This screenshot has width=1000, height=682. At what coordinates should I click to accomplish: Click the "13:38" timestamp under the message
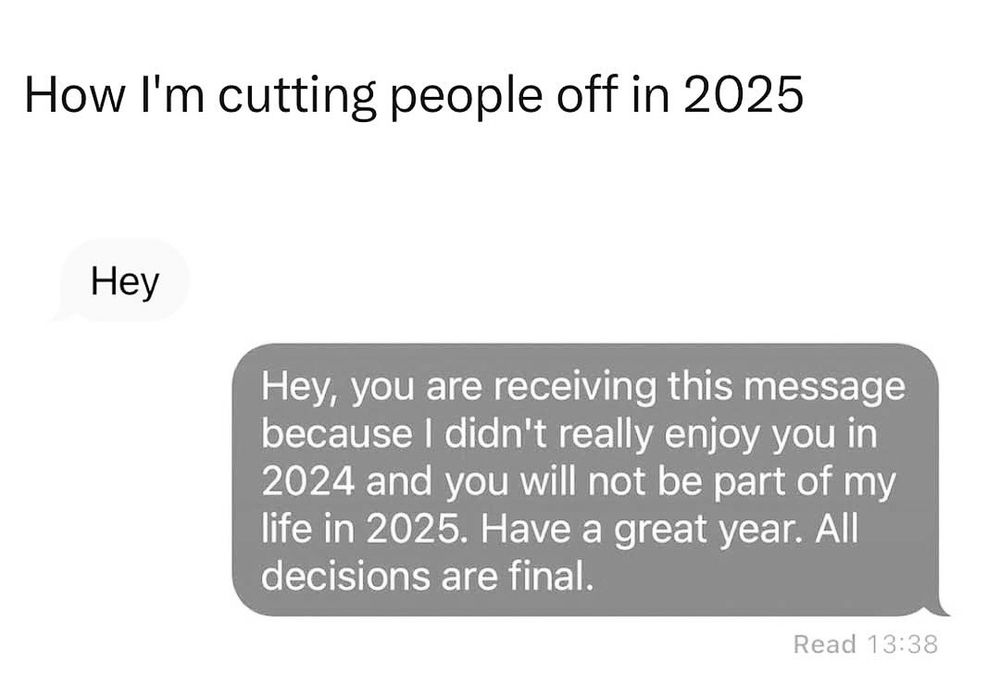902,644
